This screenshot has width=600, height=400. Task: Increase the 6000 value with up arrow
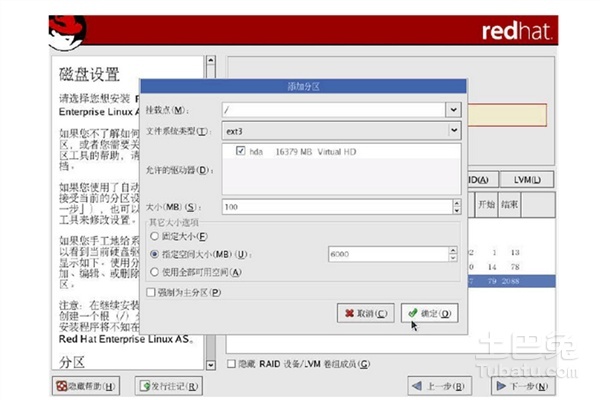point(453,250)
